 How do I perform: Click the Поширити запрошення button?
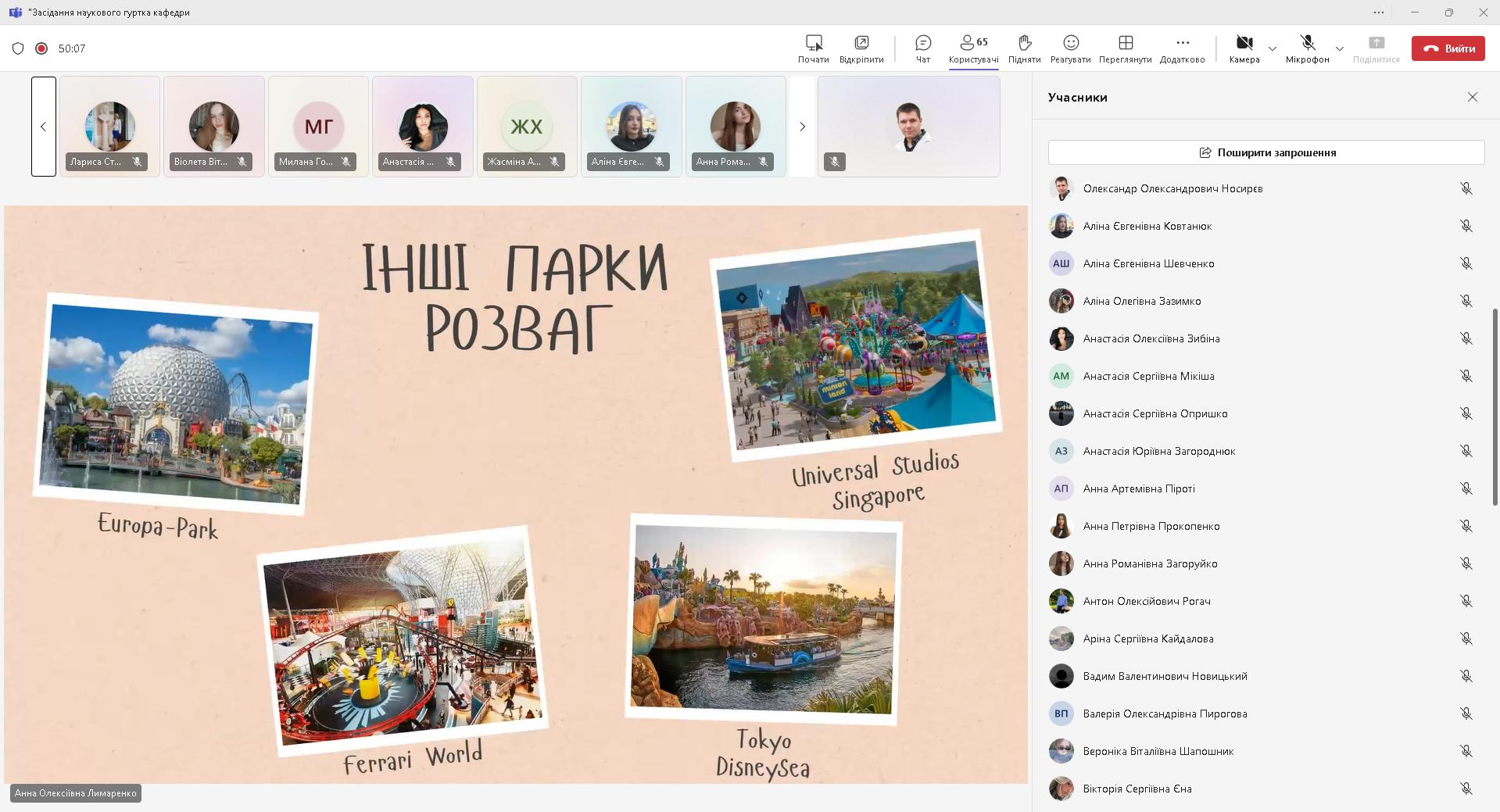1266,152
